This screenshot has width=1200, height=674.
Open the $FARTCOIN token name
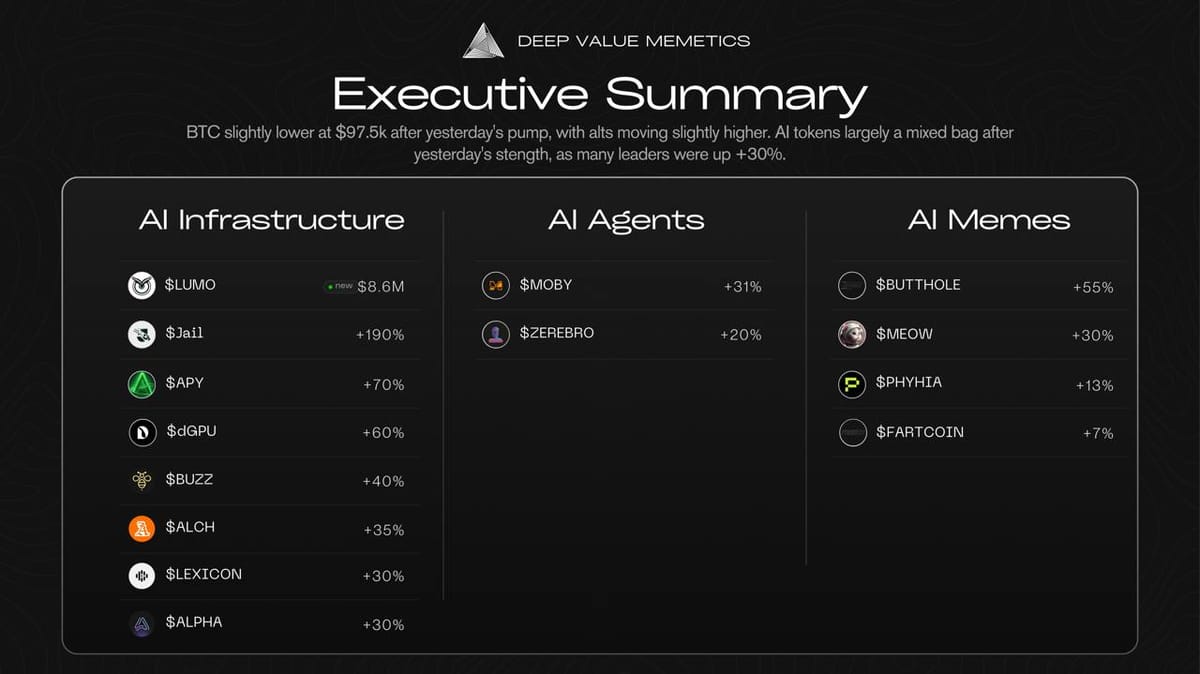[x=919, y=432]
